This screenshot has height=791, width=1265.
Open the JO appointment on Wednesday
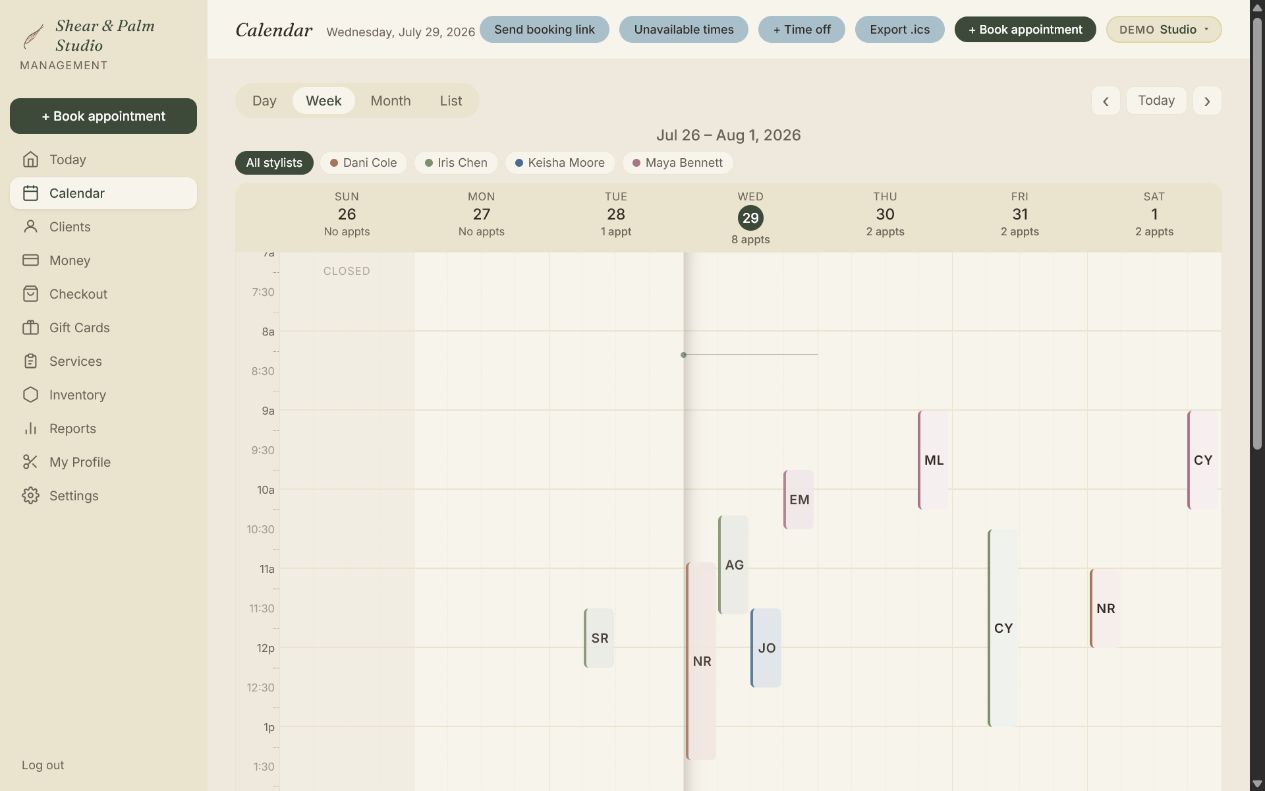766,648
